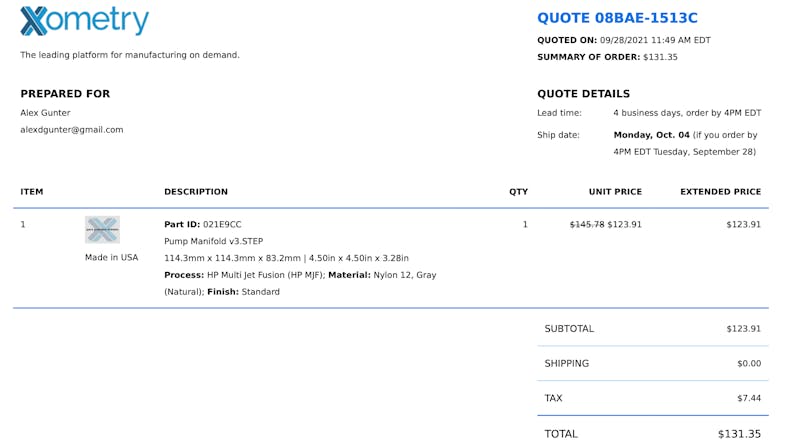This screenshot has height=445, width=792.
Task: Click the DESCRIPTION column header
Action: 196,192
